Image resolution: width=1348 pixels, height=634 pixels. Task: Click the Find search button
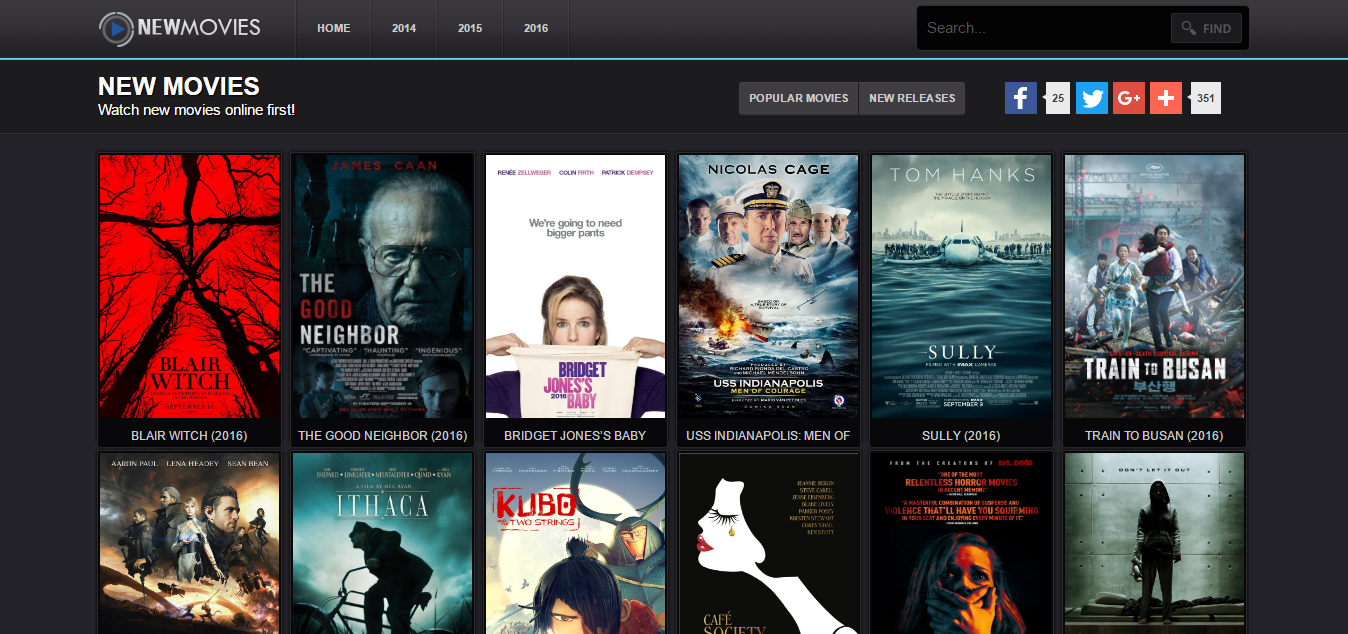[x=1207, y=28]
